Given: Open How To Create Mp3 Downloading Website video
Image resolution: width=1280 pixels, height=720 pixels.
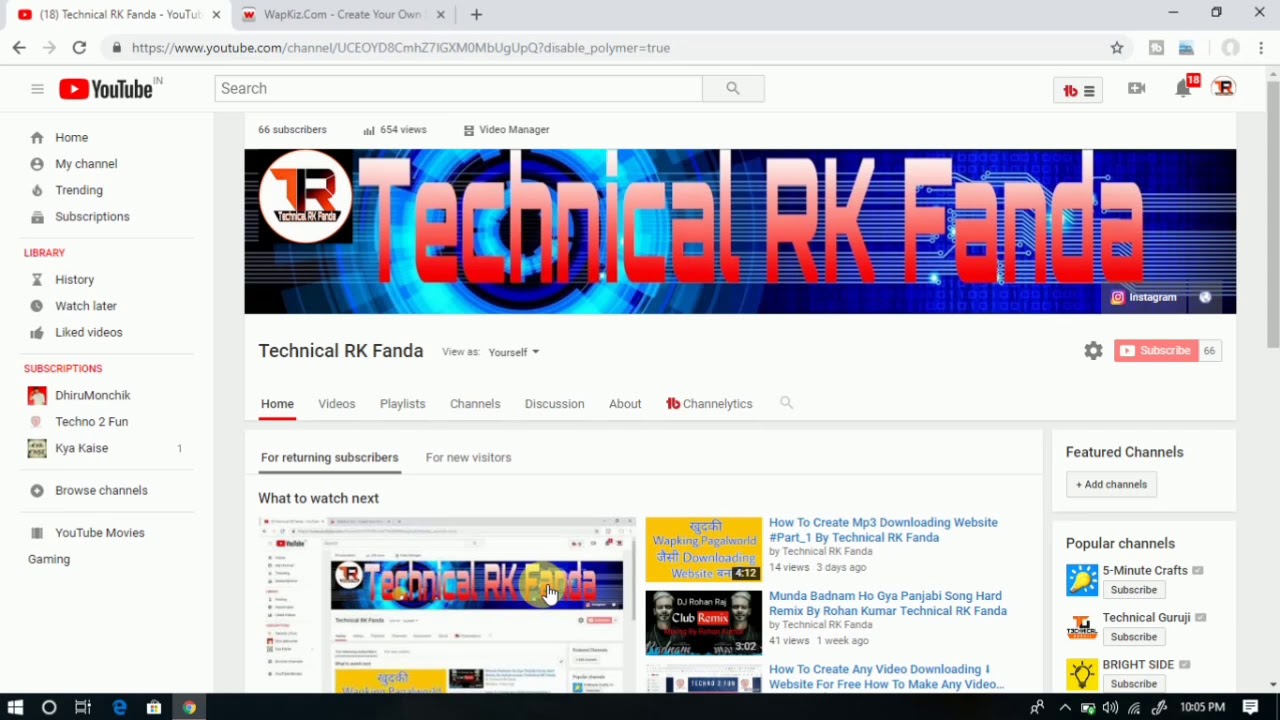Looking at the screenshot, I should (883, 530).
